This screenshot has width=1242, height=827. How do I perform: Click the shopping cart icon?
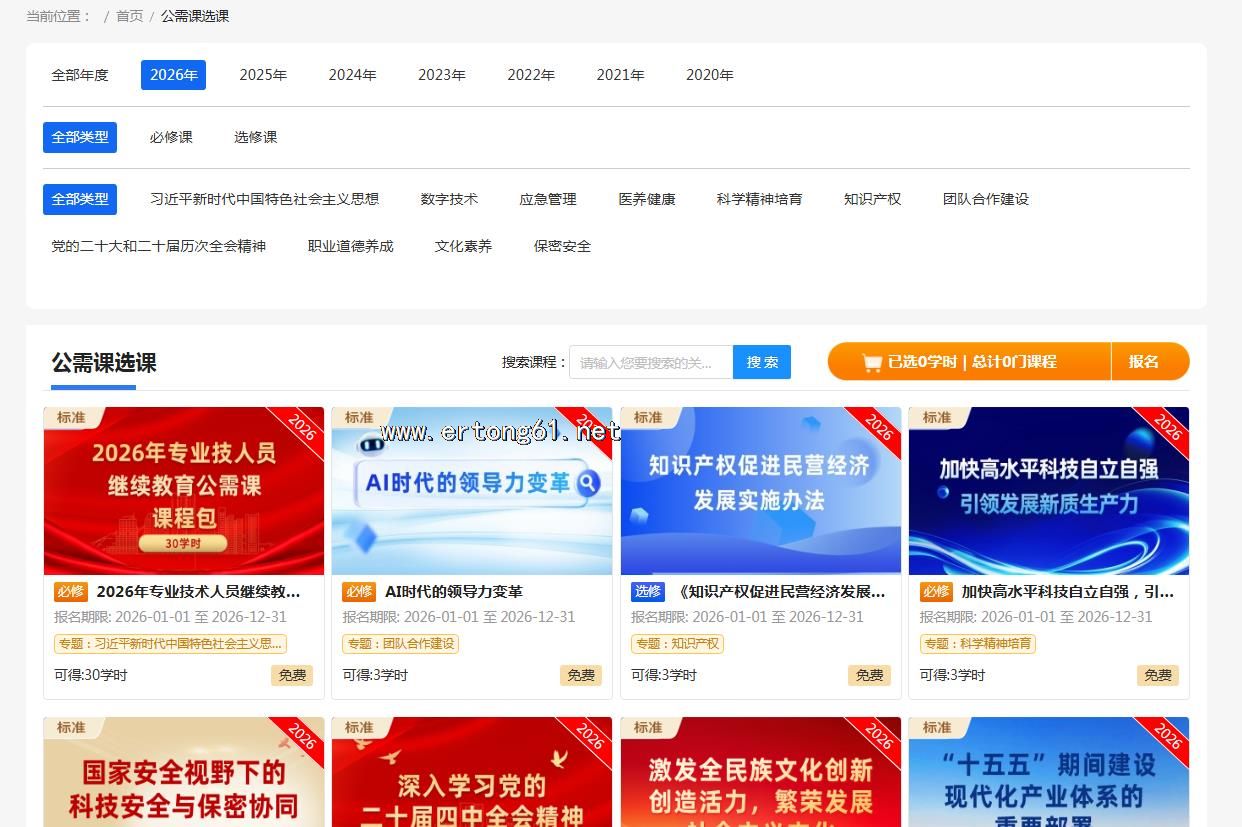click(x=872, y=362)
